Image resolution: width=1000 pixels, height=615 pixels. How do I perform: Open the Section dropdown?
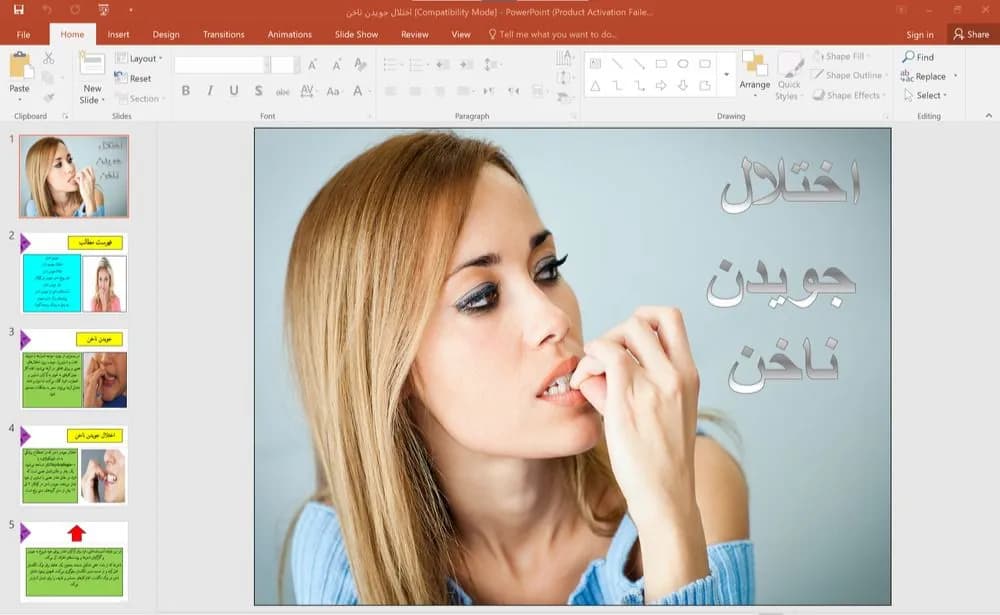pos(140,98)
